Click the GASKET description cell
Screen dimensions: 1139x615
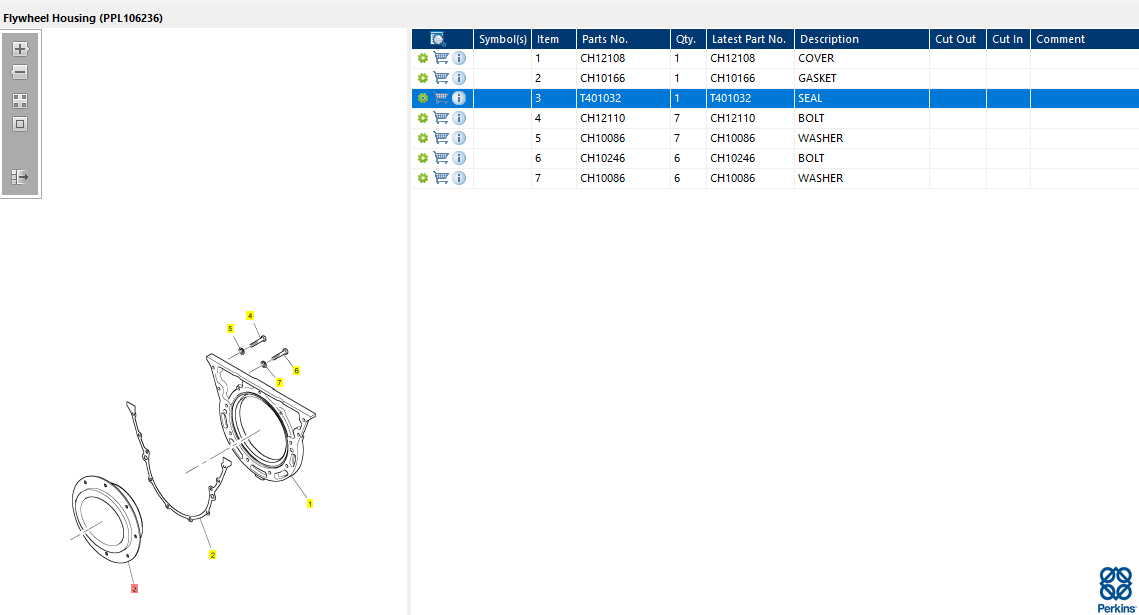862,78
